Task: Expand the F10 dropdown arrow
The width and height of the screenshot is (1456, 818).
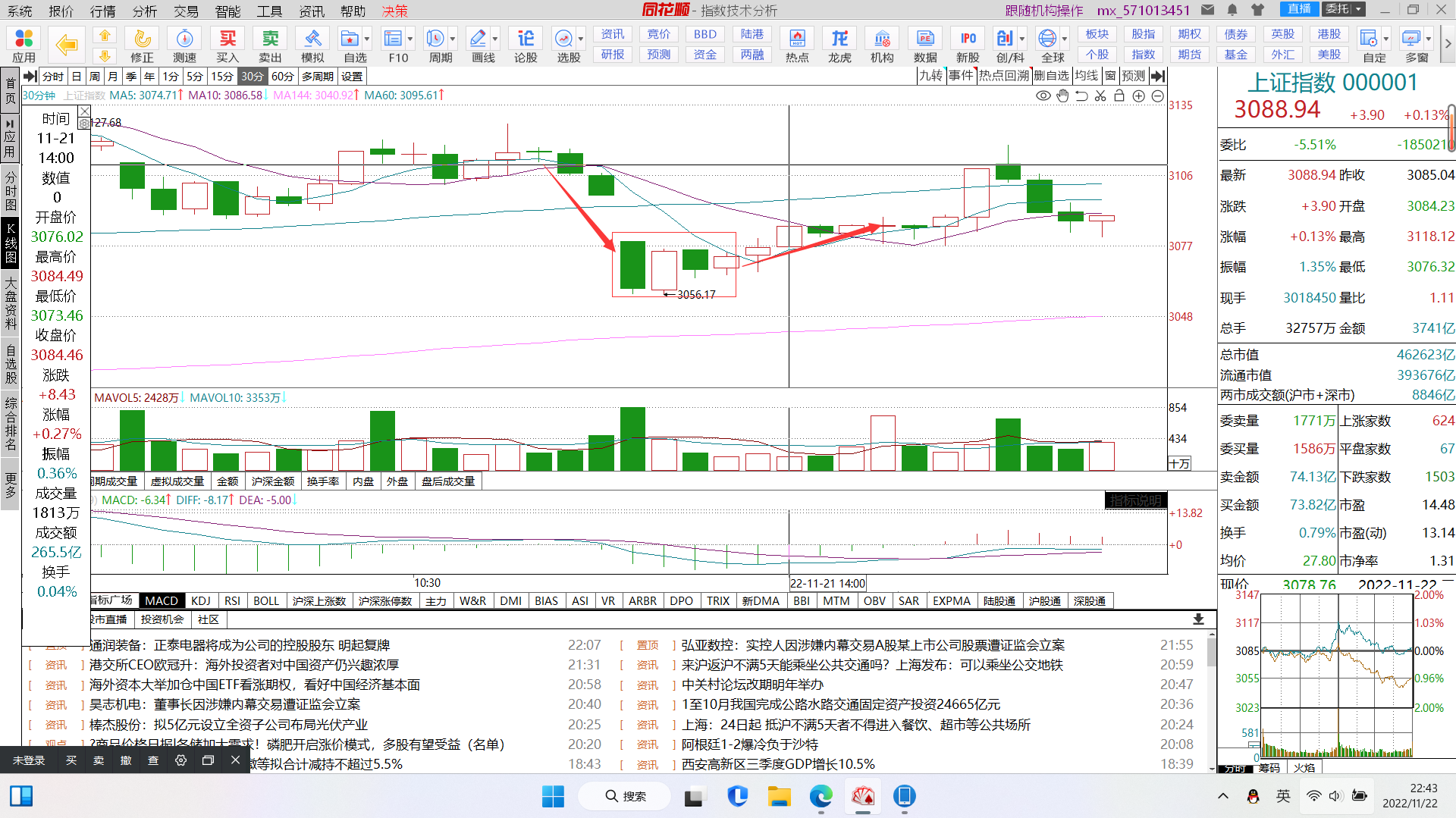Action: [410, 39]
